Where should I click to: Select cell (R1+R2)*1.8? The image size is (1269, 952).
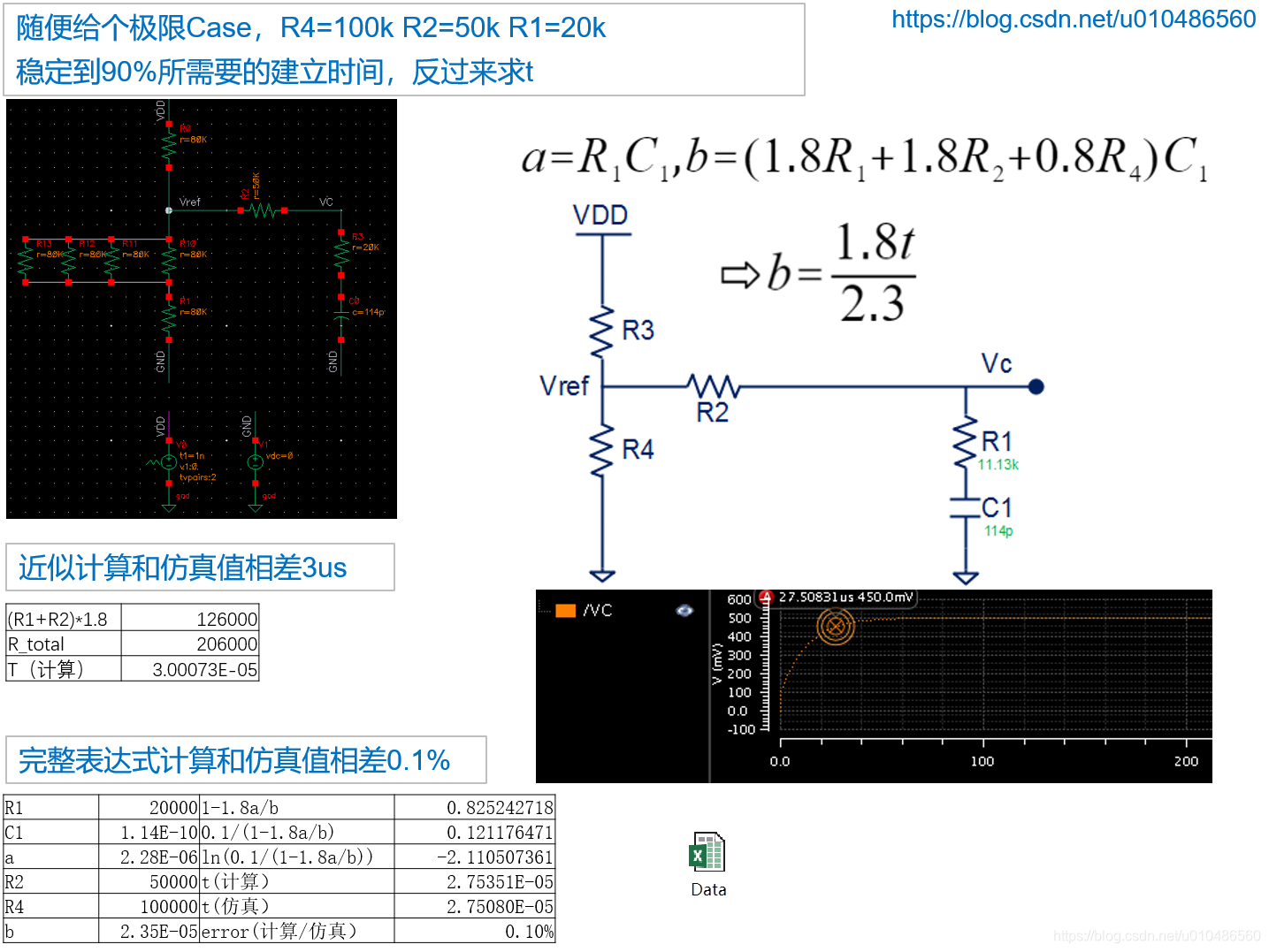coord(64,619)
